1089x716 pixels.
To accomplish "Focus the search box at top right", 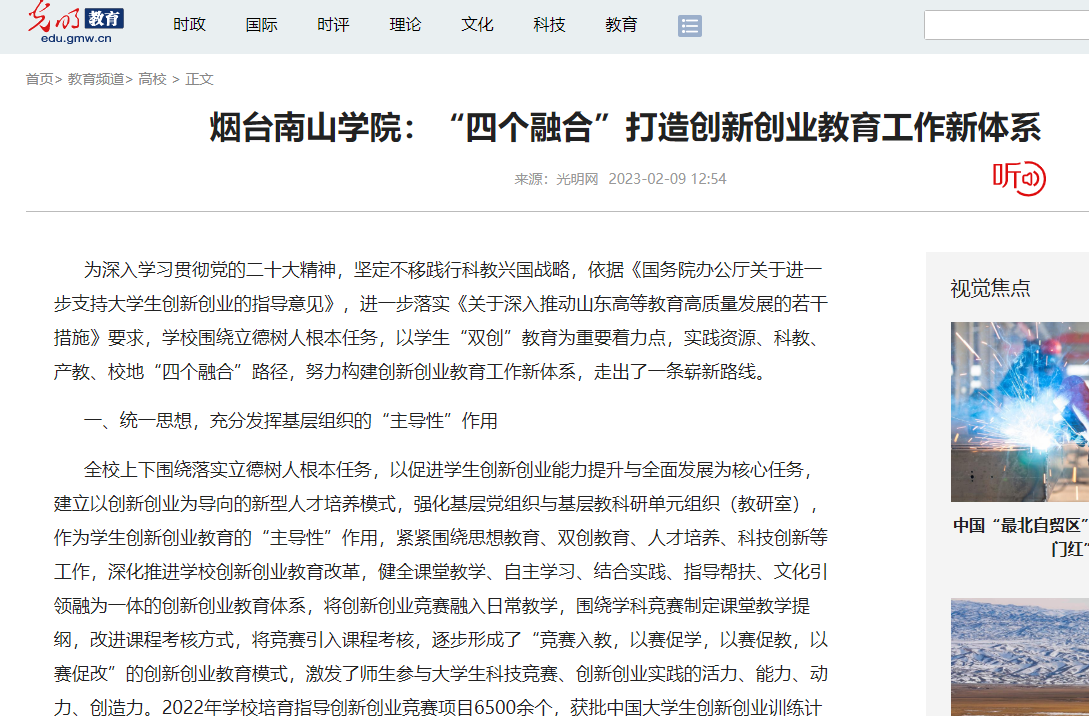I will pyautogui.click(x=1005, y=25).
